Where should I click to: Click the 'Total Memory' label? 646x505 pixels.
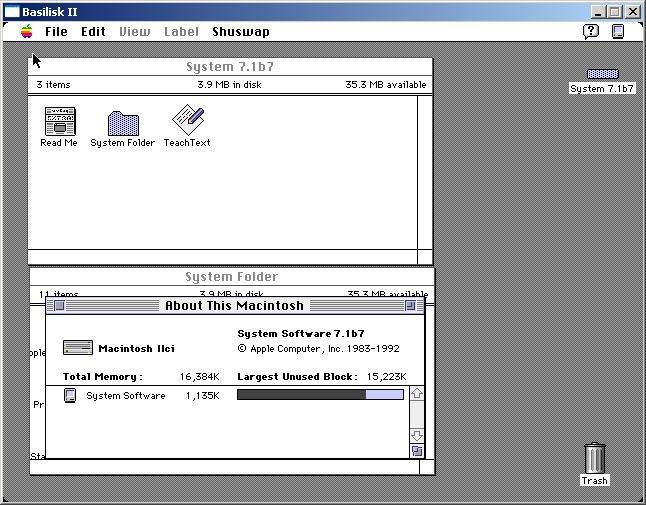pyautogui.click(x=103, y=377)
